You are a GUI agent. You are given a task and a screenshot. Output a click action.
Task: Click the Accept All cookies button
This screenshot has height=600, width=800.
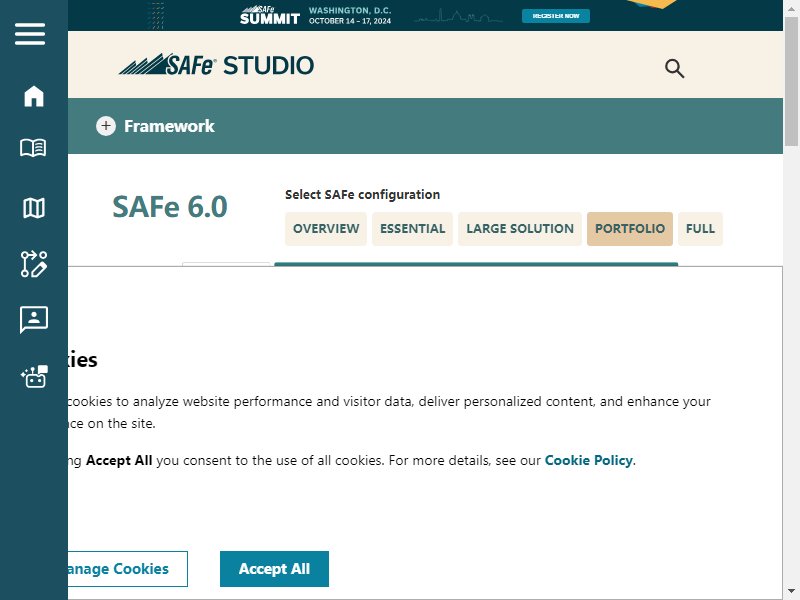274,569
